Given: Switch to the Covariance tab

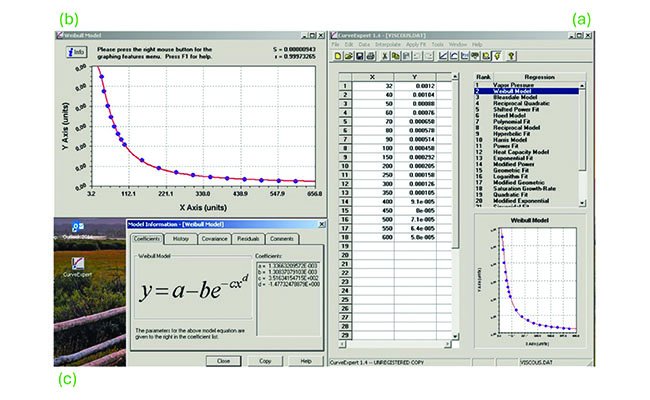Looking at the screenshot, I should coord(213,239).
